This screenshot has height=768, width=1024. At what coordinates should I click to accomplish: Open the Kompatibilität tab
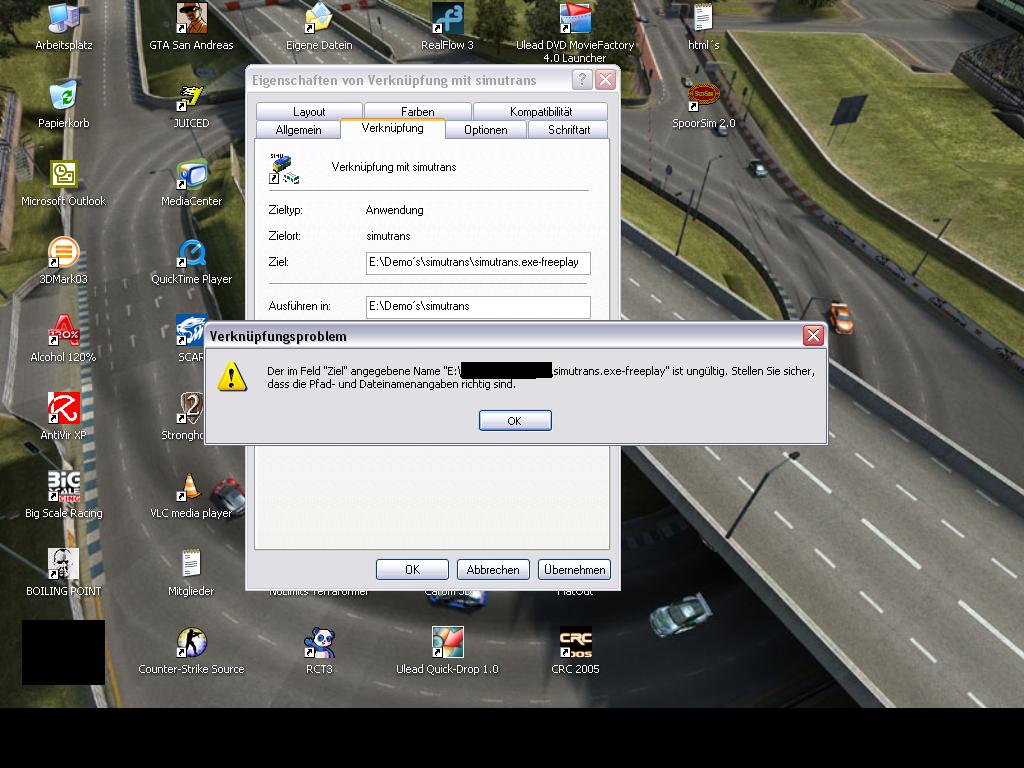tap(540, 112)
